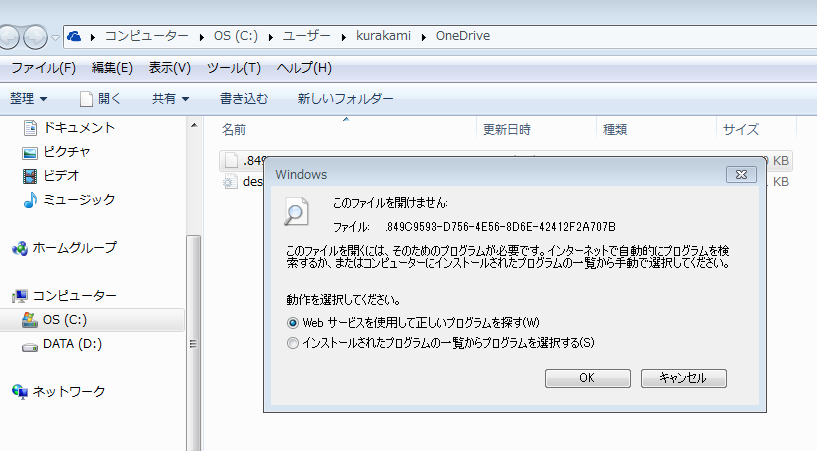Select Web サービス search radio option
817x451 pixels.
click(x=293, y=323)
